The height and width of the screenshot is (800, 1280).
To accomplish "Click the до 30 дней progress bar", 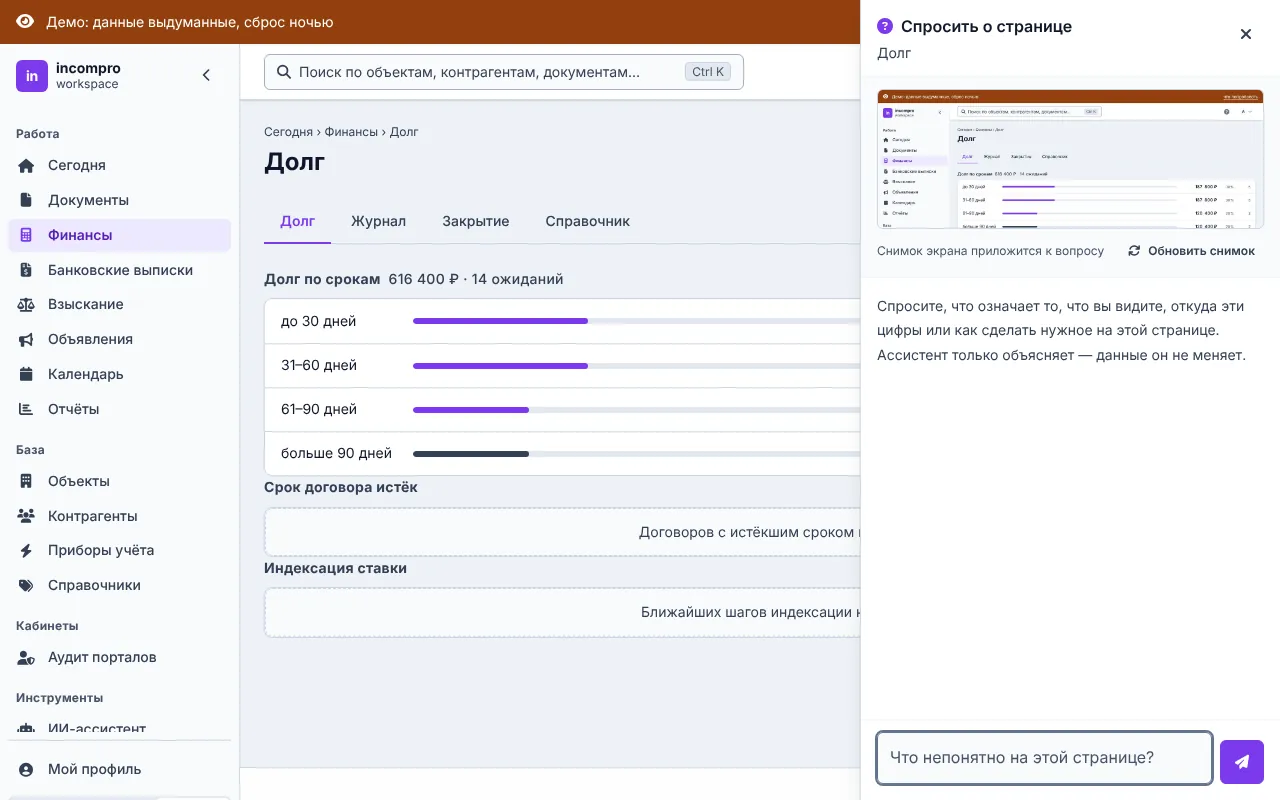I will (x=637, y=321).
